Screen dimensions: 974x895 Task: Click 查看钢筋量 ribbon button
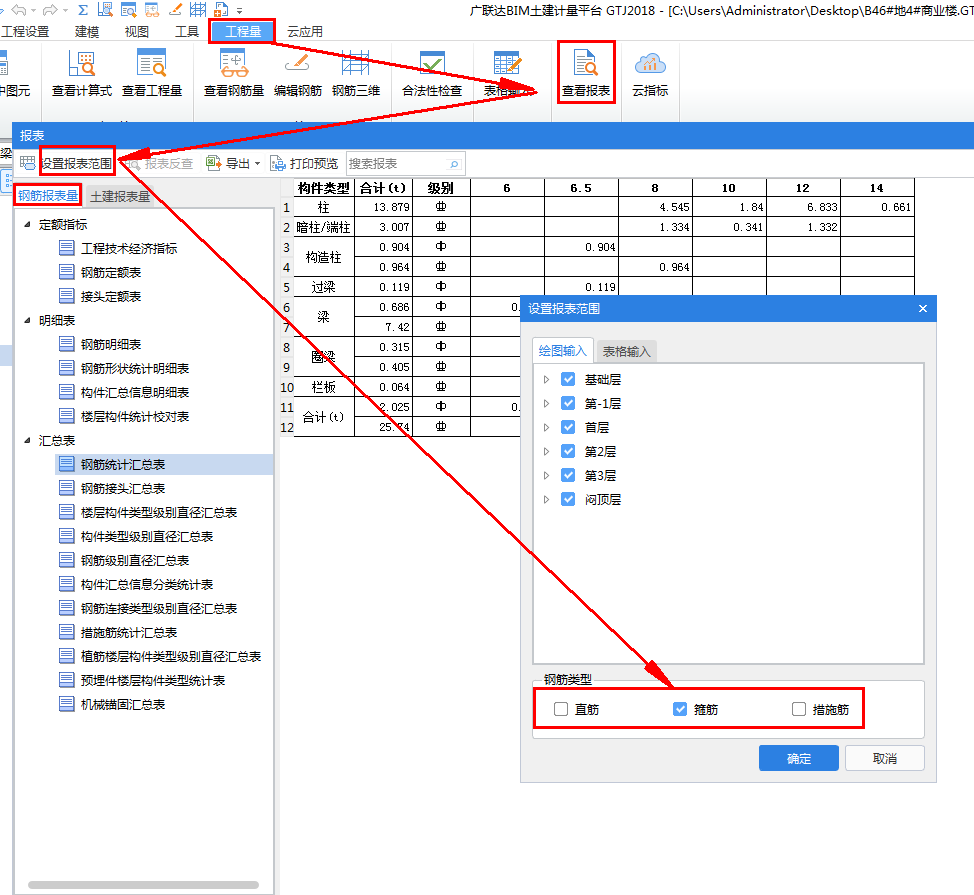coord(234,73)
